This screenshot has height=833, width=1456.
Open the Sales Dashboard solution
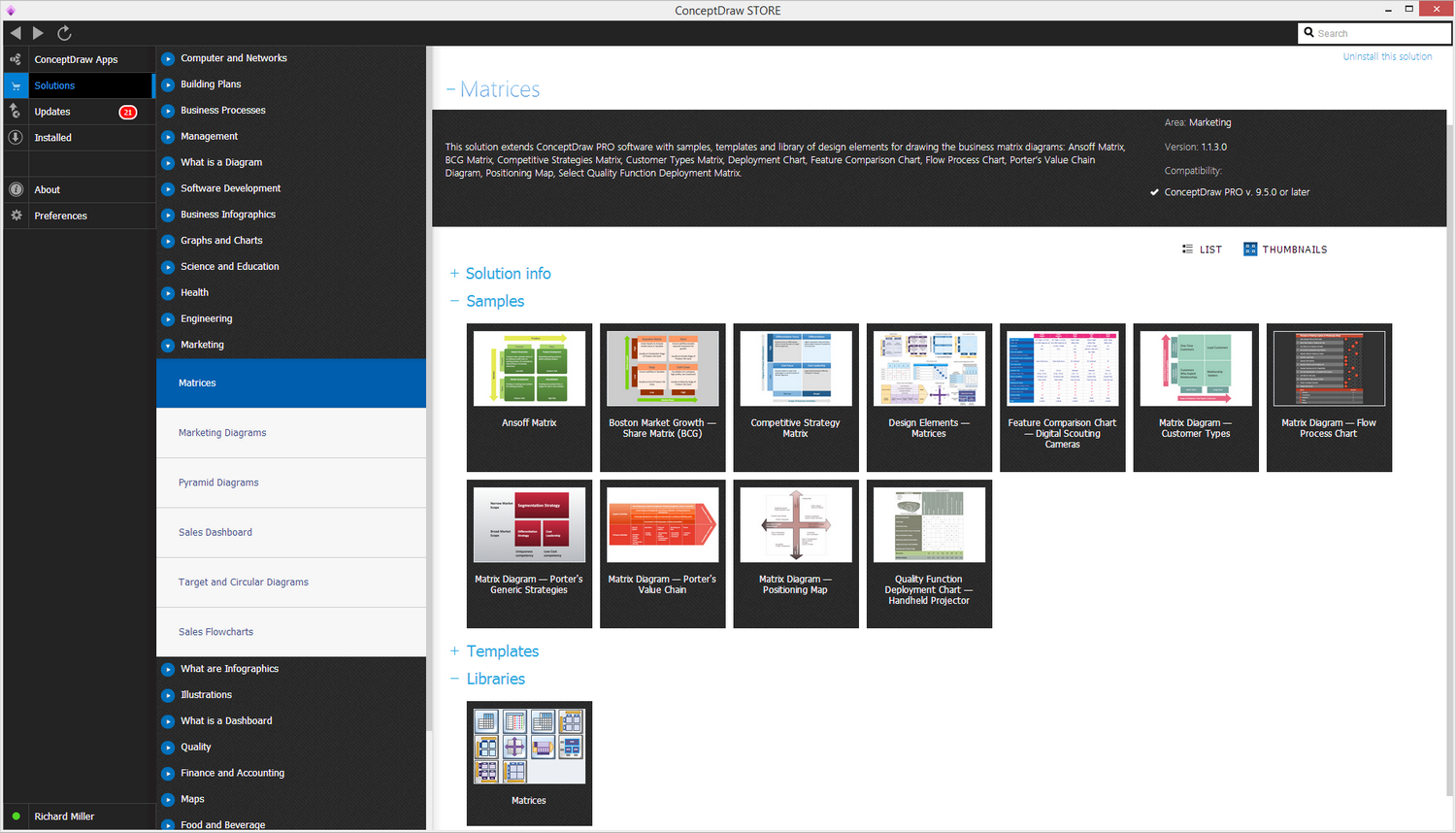click(x=291, y=532)
